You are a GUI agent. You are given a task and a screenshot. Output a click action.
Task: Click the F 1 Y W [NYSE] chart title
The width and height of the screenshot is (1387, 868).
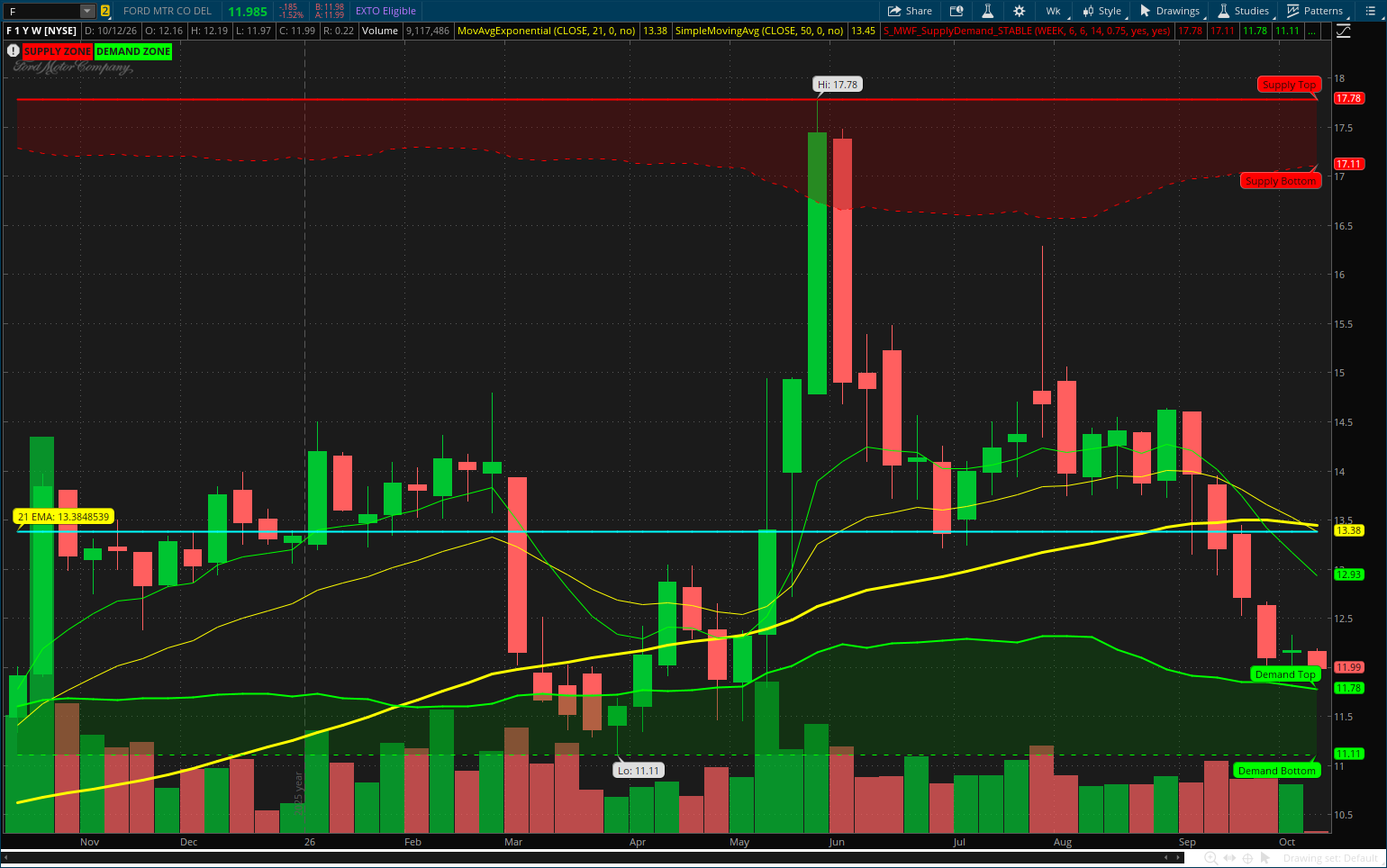pos(41,31)
